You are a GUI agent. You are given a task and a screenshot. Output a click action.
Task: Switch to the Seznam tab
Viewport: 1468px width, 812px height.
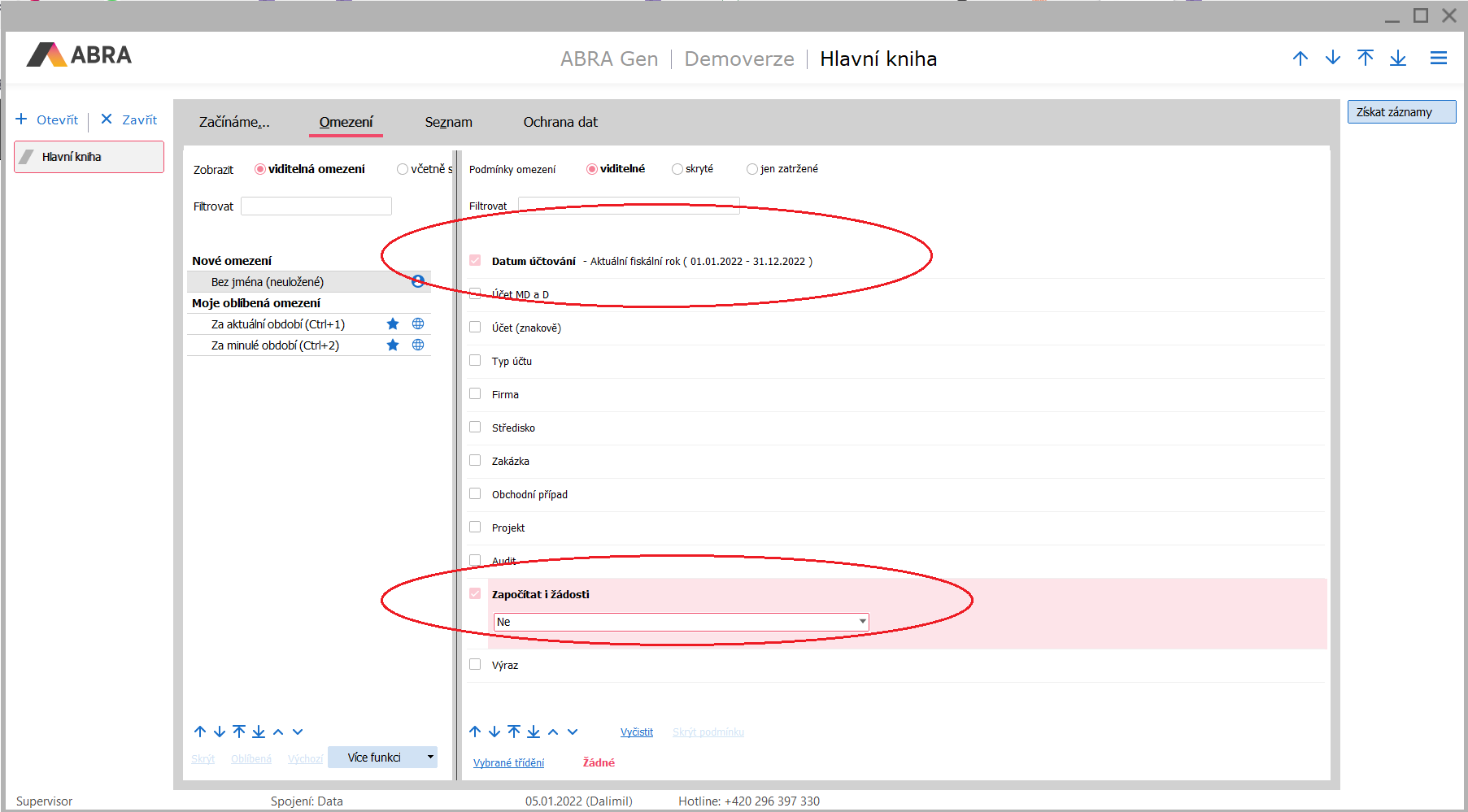[x=448, y=122]
